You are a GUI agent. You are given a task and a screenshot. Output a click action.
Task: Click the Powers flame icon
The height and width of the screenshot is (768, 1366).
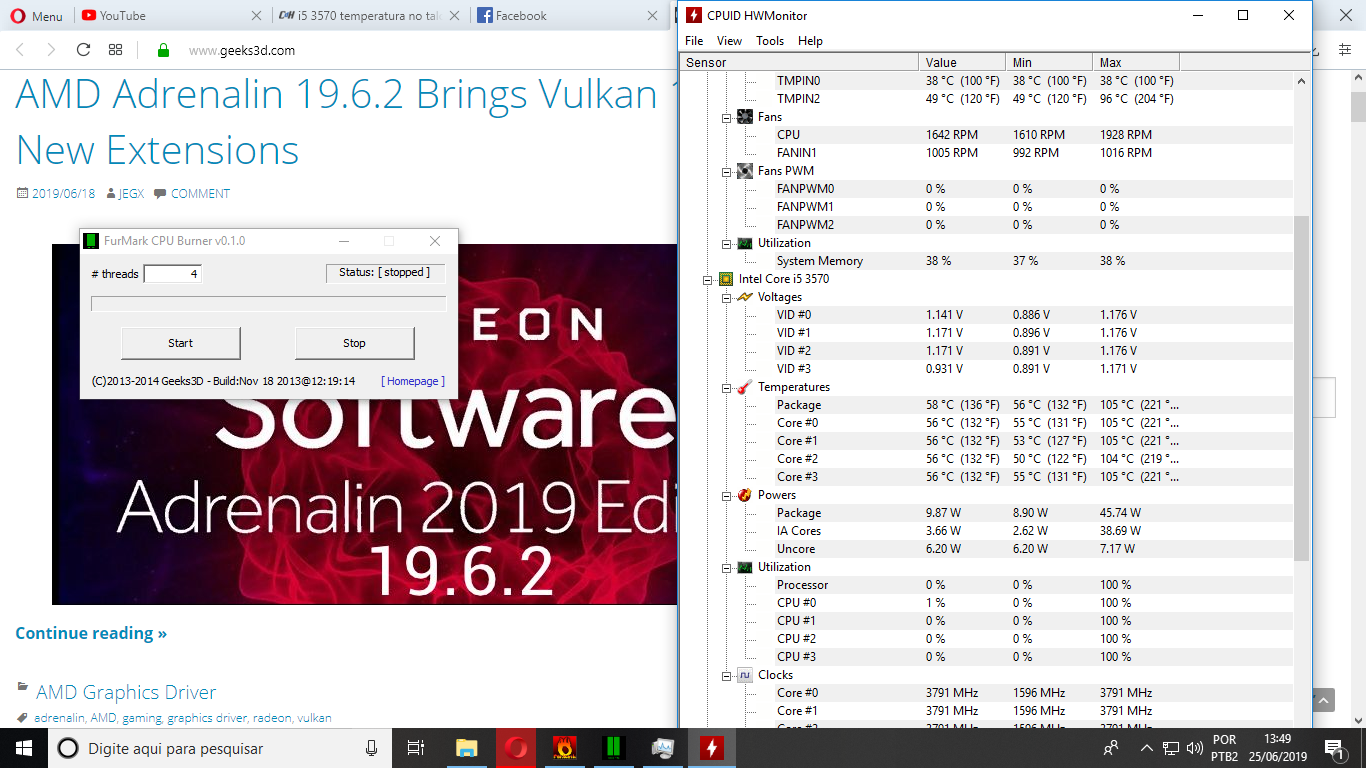click(745, 495)
